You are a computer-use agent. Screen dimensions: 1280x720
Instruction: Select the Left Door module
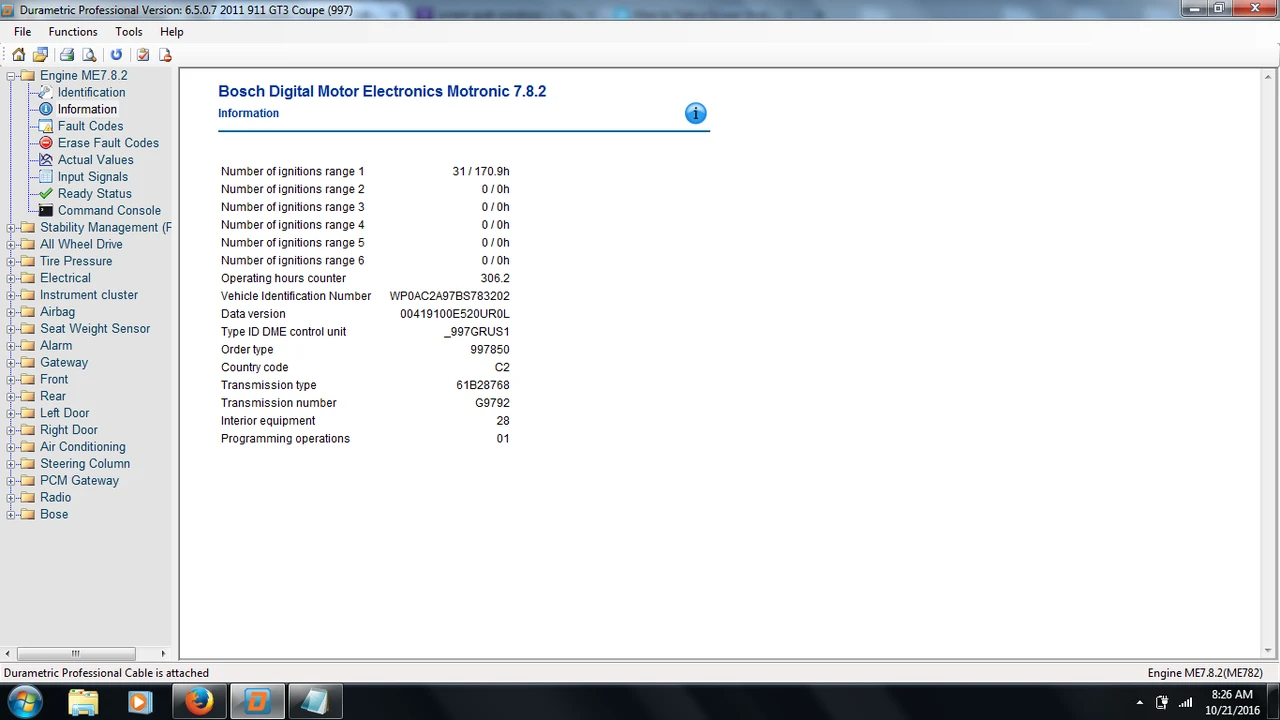(64, 414)
